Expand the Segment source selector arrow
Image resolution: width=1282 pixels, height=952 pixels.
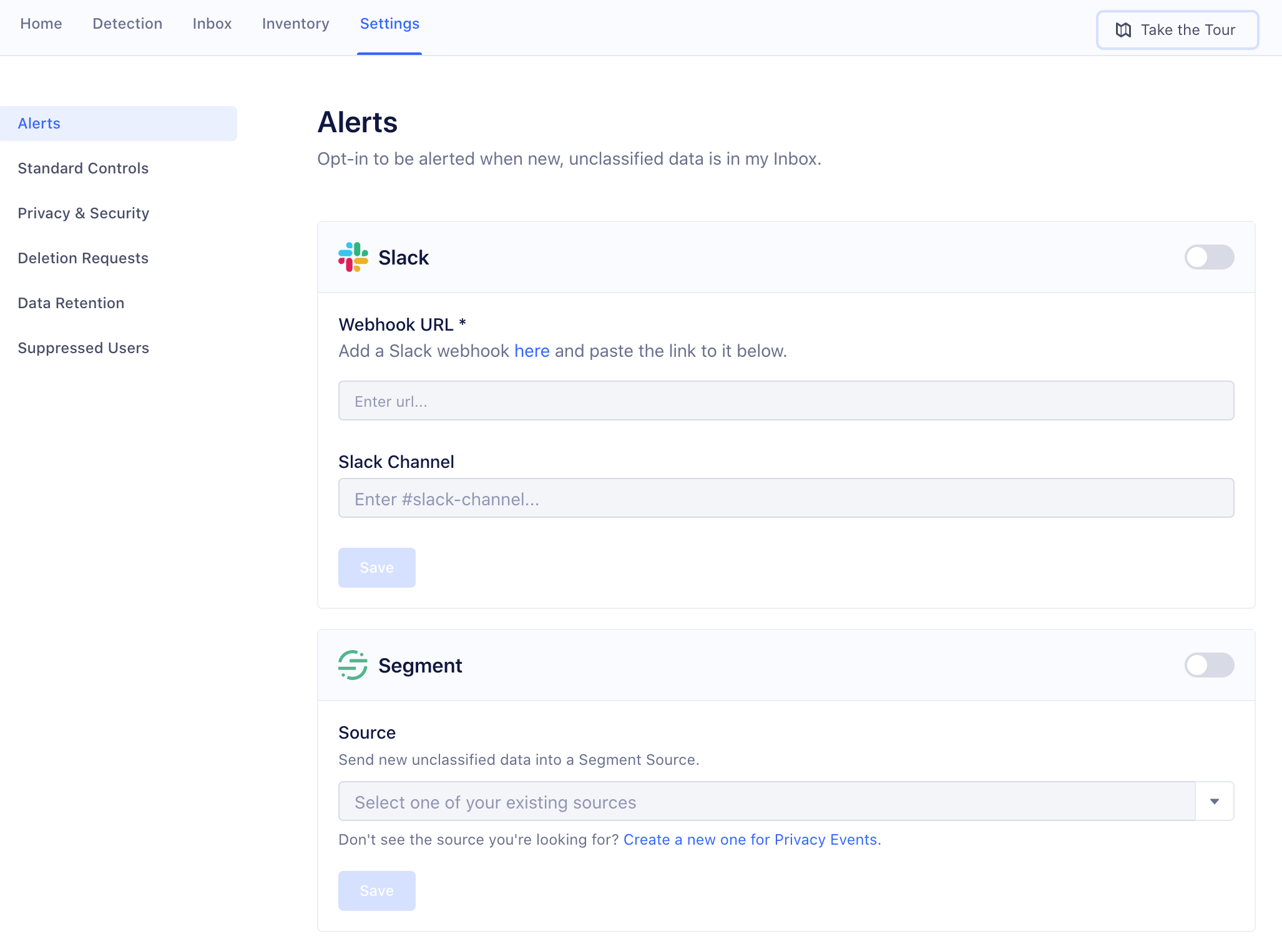coord(1214,801)
